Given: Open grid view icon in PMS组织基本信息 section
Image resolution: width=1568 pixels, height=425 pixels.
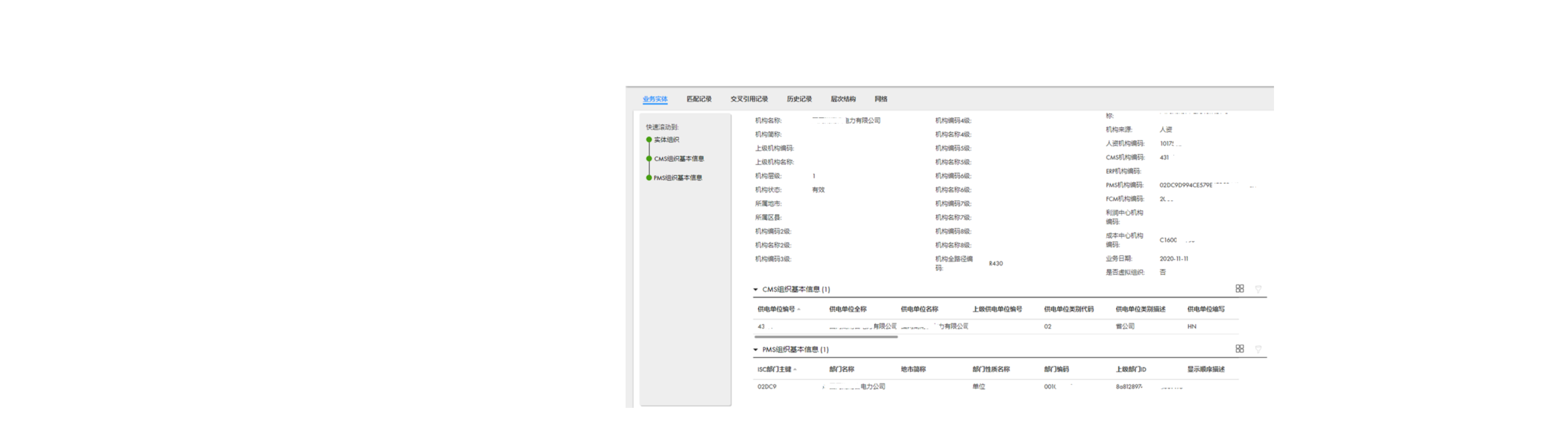Looking at the screenshot, I should [x=1239, y=349].
